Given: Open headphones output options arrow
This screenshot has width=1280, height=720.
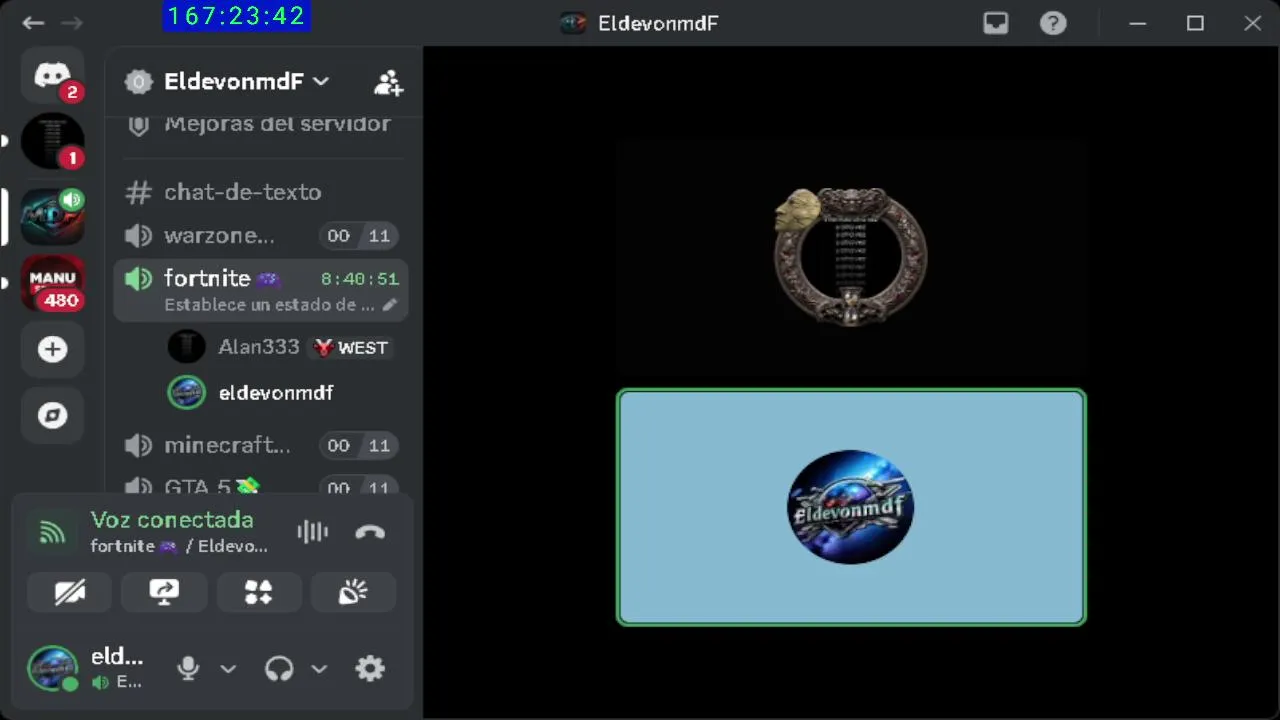Looking at the screenshot, I should pyautogui.click(x=319, y=668).
